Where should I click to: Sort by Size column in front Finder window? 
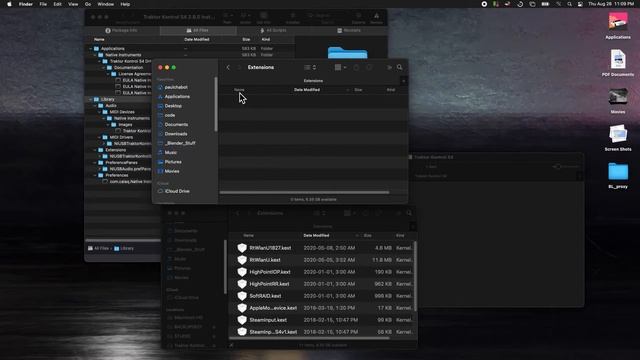point(358,90)
